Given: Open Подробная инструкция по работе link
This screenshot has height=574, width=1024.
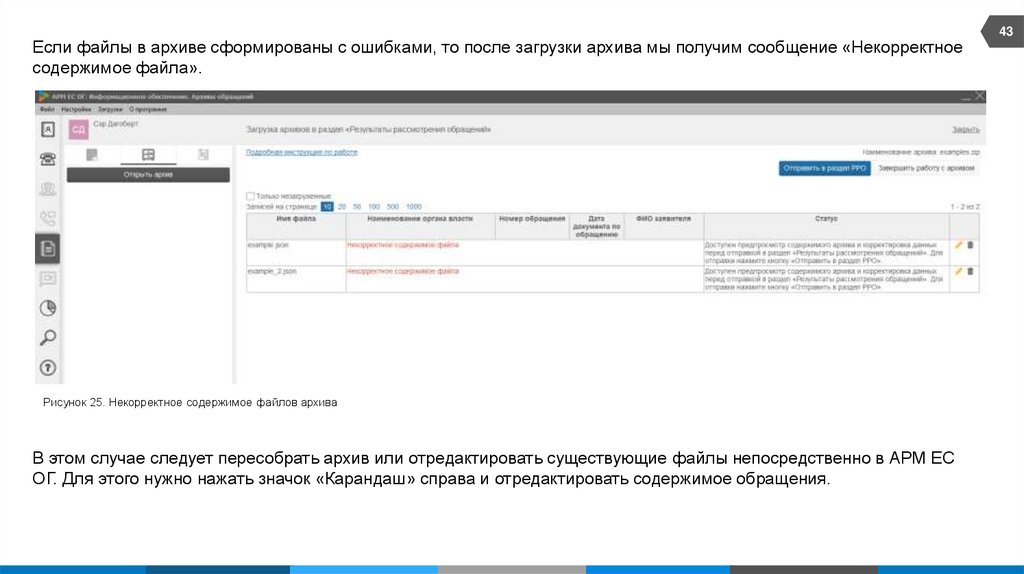Looking at the screenshot, I should (x=302, y=152).
